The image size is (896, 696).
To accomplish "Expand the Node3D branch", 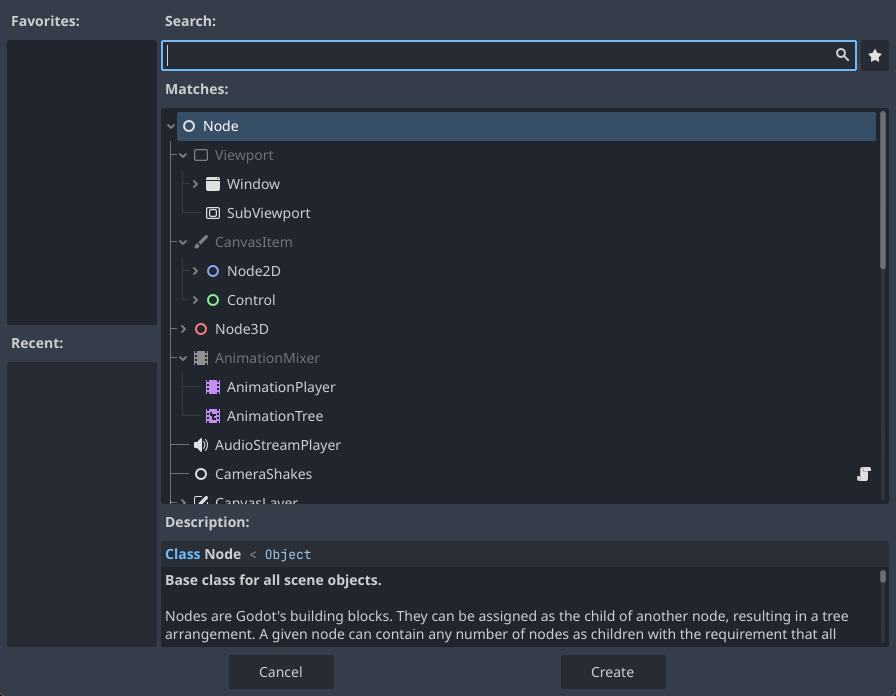I will 183,329.
